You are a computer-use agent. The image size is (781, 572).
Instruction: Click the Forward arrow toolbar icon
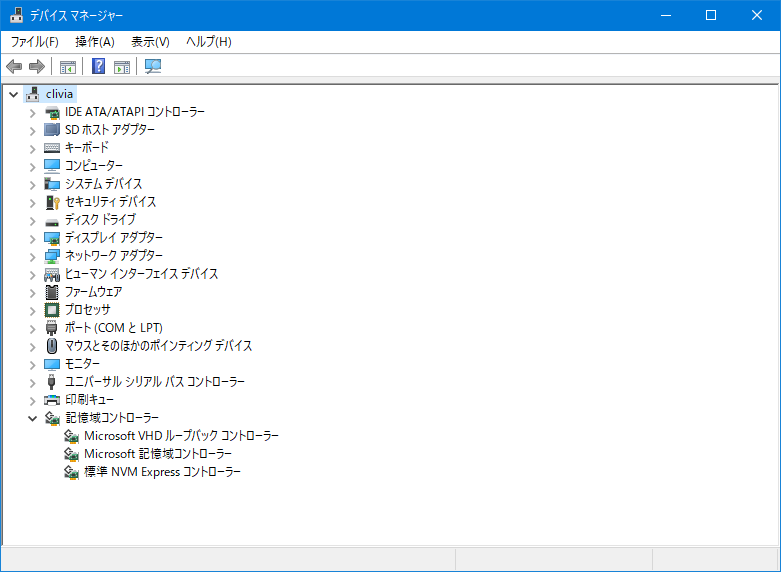37,66
